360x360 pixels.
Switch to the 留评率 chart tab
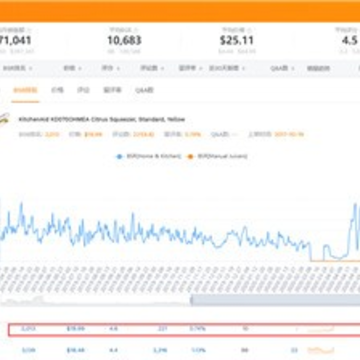point(112,90)
